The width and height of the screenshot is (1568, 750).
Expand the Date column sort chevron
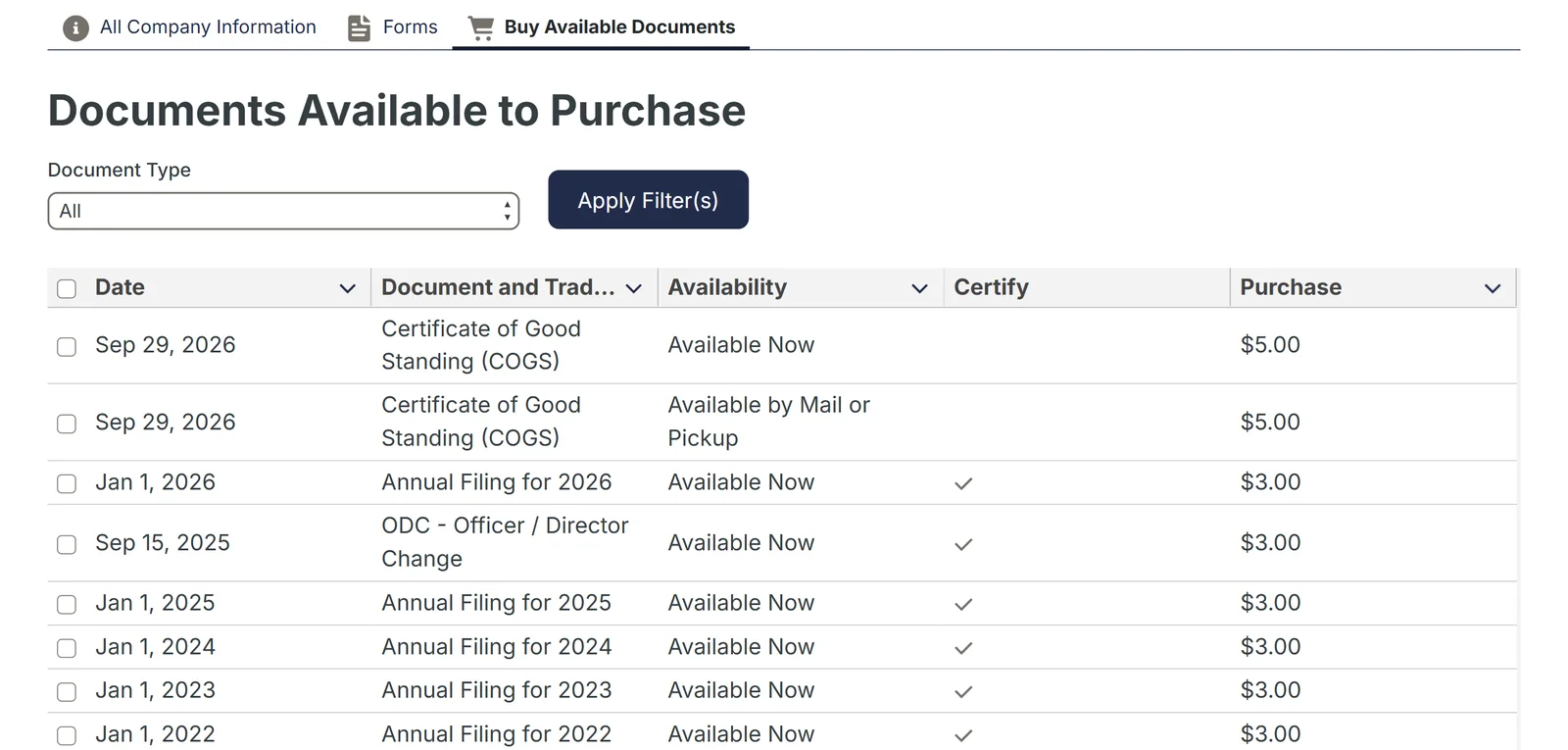[347, 288]
